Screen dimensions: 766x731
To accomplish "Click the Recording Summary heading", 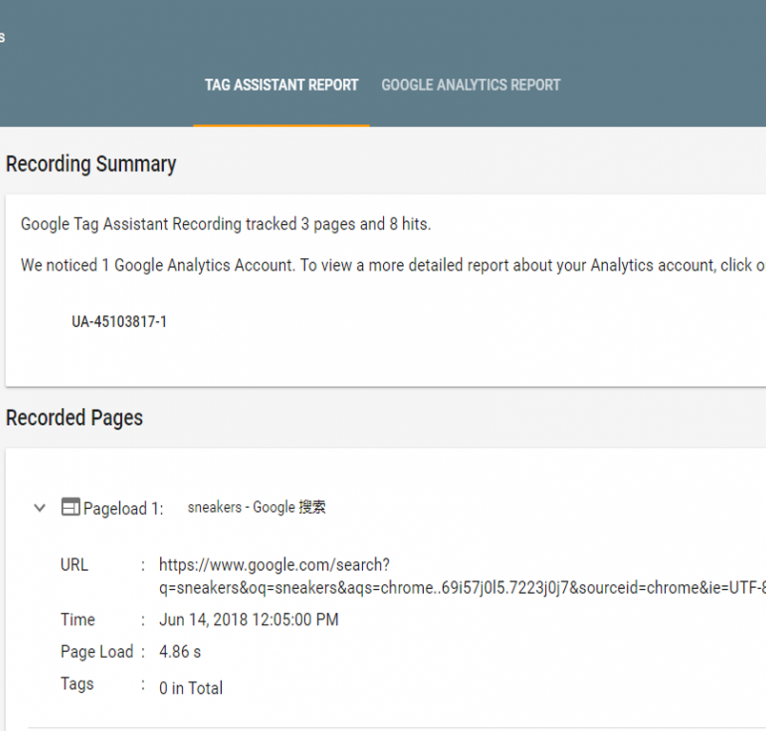I will coord(91,165).
